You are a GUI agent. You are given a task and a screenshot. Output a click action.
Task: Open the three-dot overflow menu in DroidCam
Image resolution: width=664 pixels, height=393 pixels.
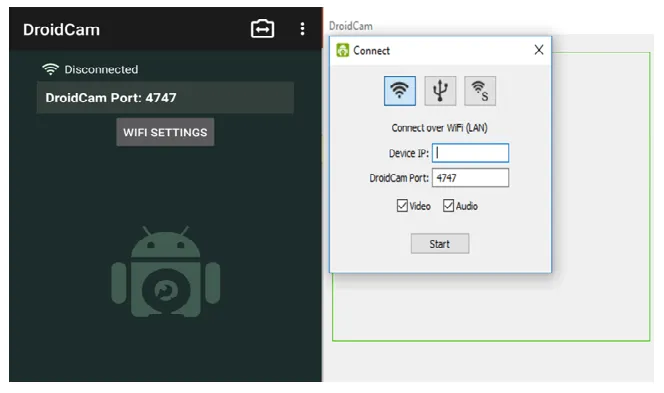point(302,29)
